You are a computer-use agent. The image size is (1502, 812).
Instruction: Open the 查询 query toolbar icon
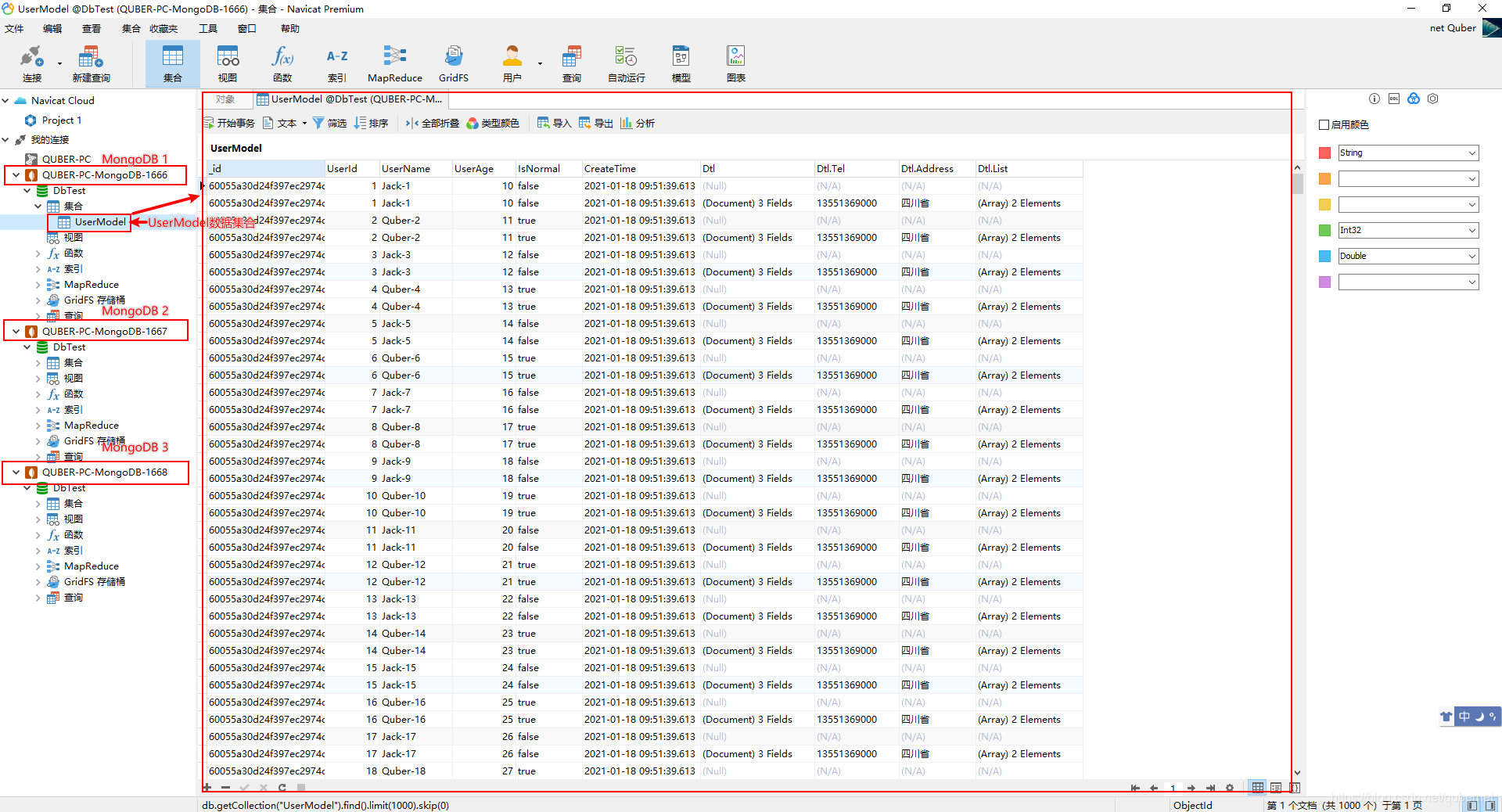coord(572,64)
